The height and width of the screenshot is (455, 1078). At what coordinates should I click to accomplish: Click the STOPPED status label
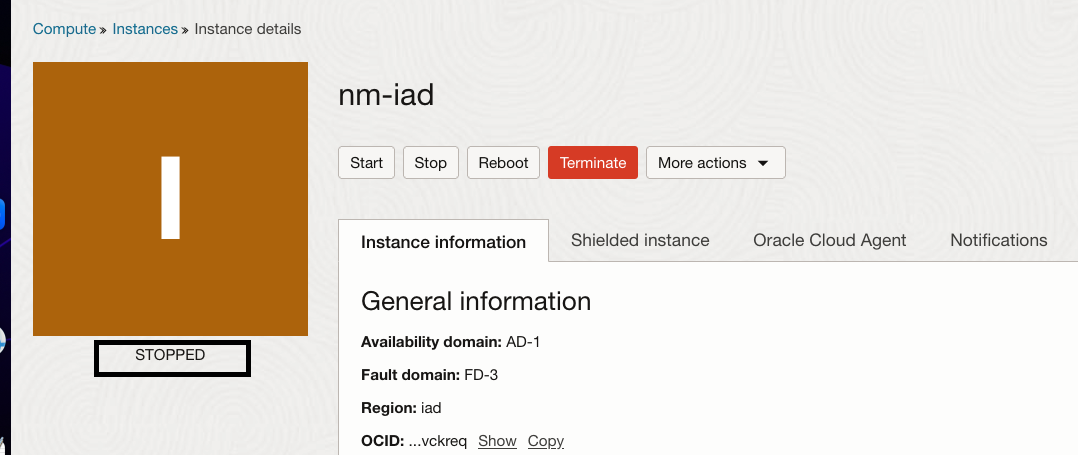click(171, 356)
